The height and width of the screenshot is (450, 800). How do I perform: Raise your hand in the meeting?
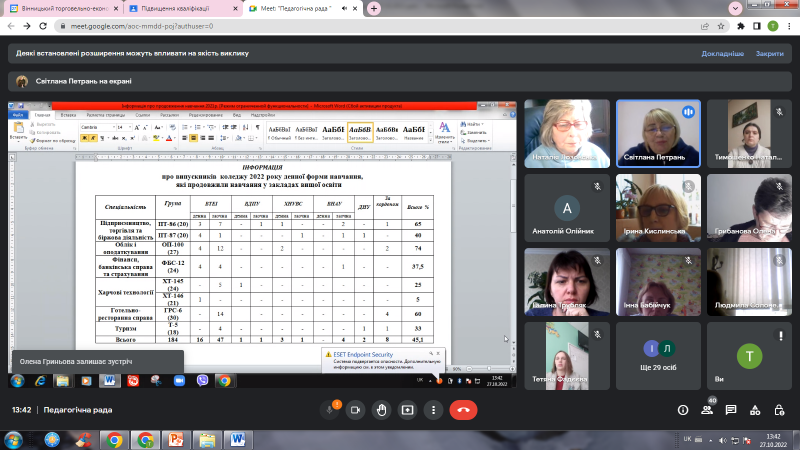click(382, 410)
